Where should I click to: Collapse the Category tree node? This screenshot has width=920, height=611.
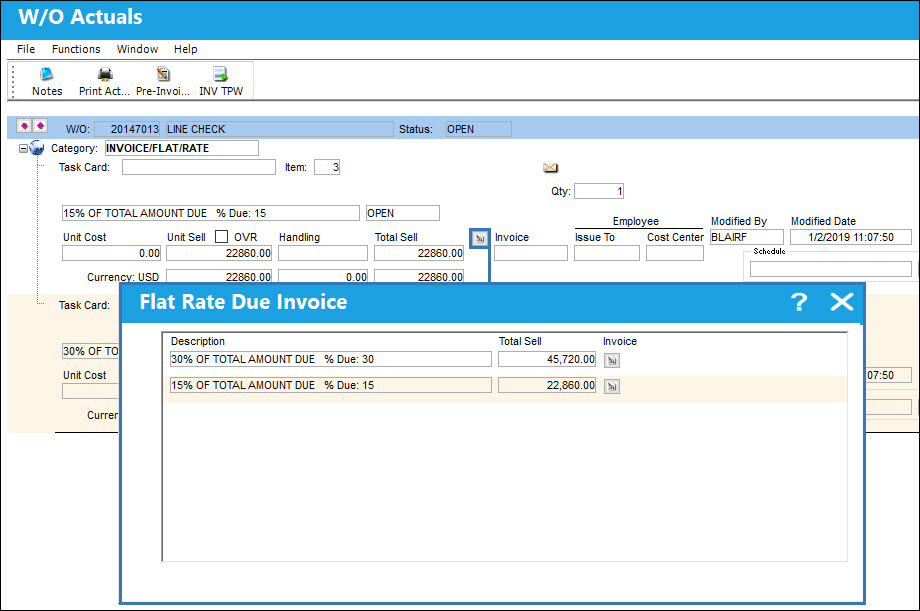point(23,148)
